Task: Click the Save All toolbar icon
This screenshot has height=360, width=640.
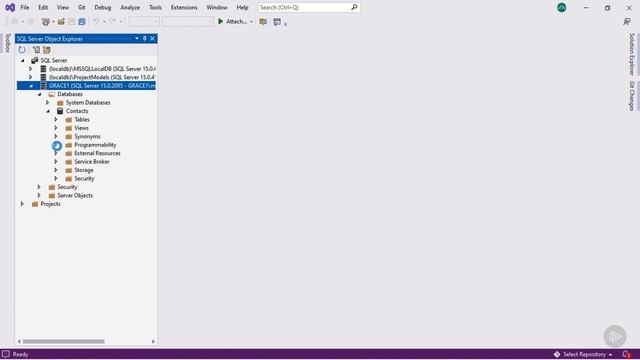Action: point(82,22)
